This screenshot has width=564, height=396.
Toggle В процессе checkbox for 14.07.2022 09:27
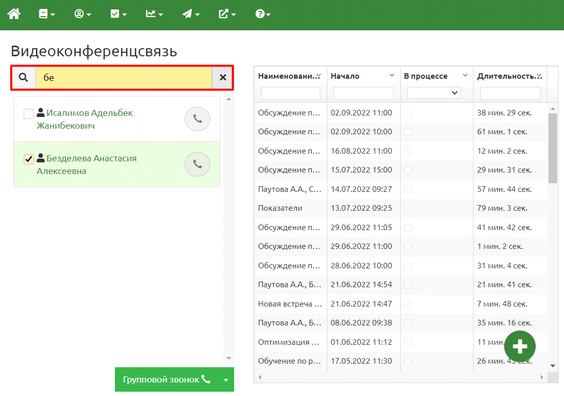[x=408, y=189]
